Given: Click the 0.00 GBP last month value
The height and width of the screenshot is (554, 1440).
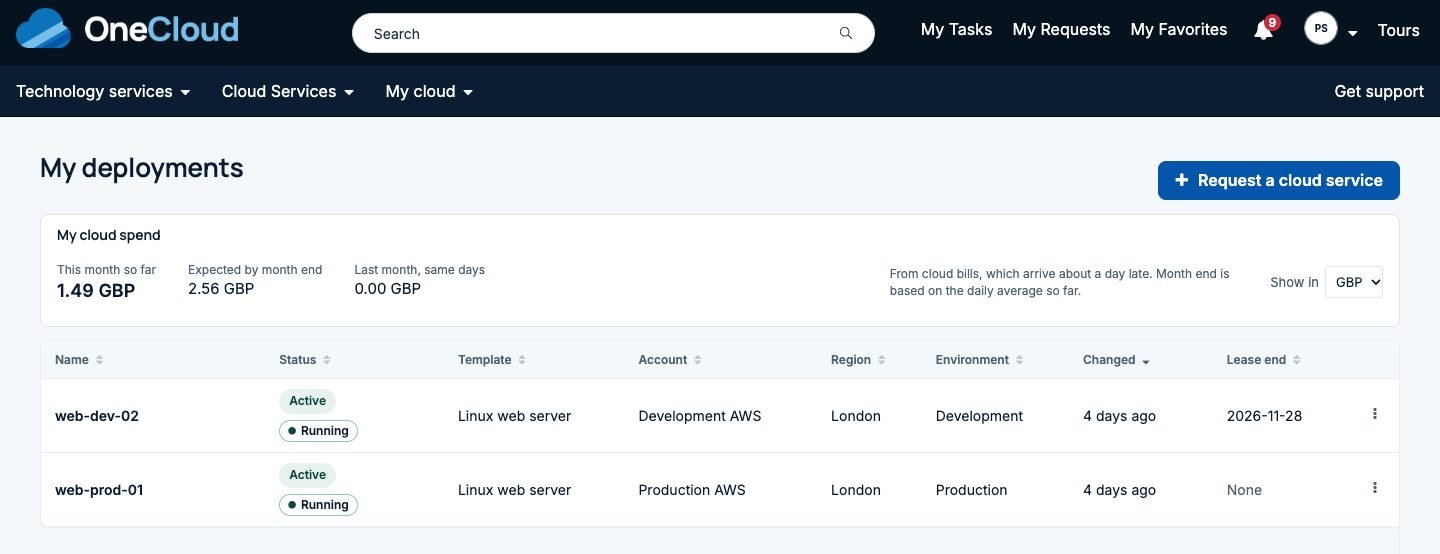Looking at the screenshot, I should coord(388,289).
